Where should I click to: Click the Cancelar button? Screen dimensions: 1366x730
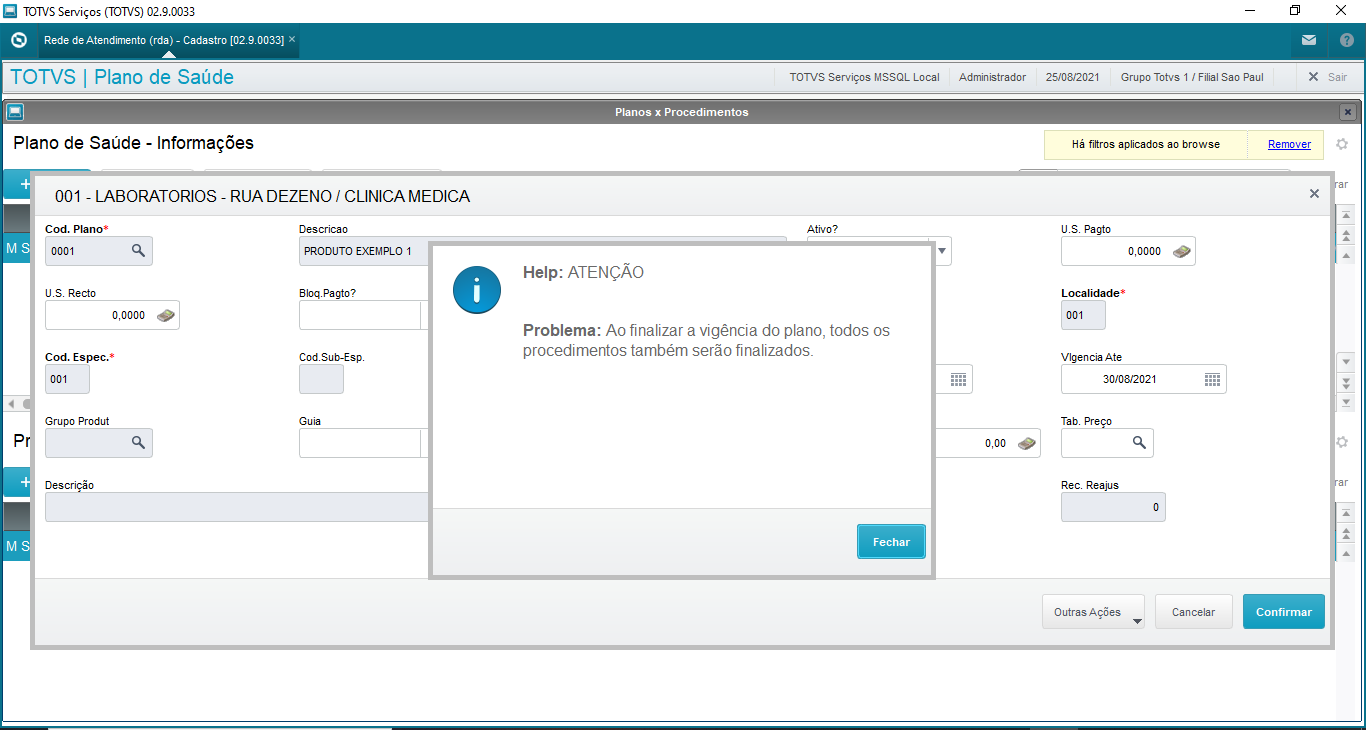coord(1193,612)
